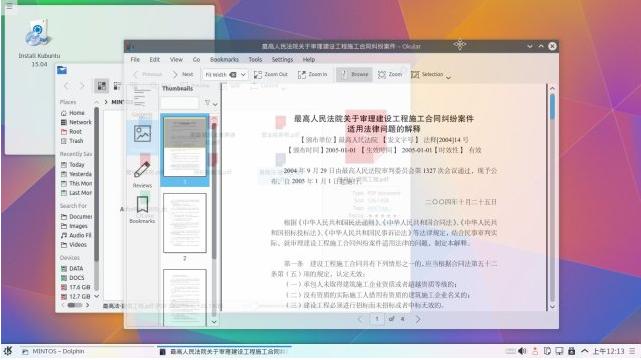Open the Edit menu in Okular
The width and height of the screenshot is (641, 360).
click(x=155, y=60)
